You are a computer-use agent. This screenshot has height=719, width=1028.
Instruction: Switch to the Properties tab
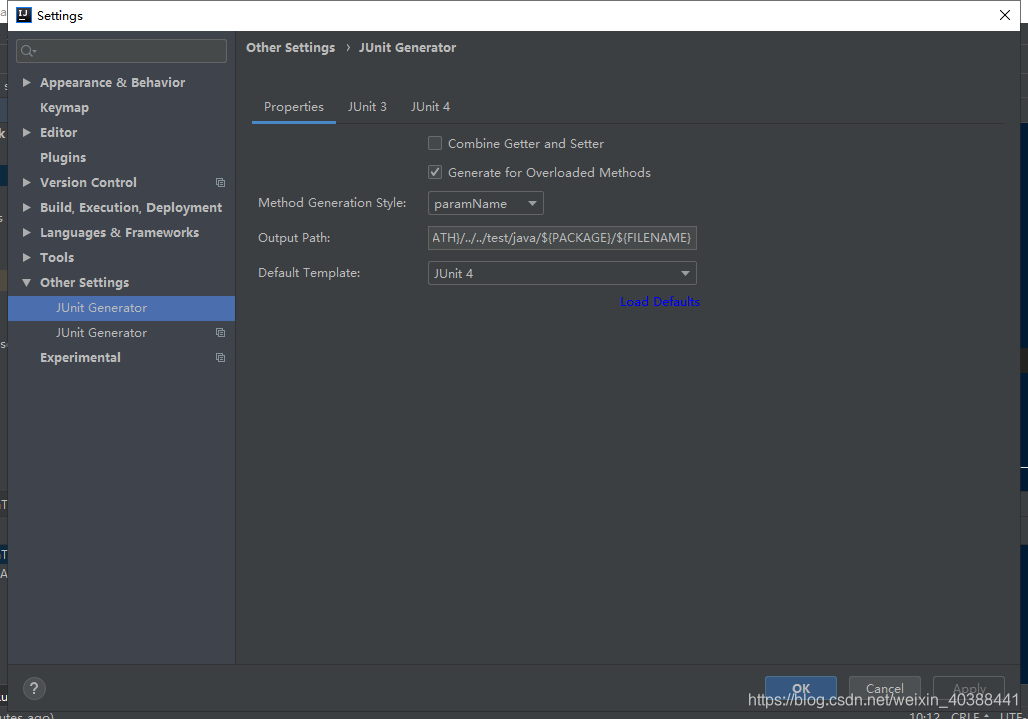click(x=294, y=107)
